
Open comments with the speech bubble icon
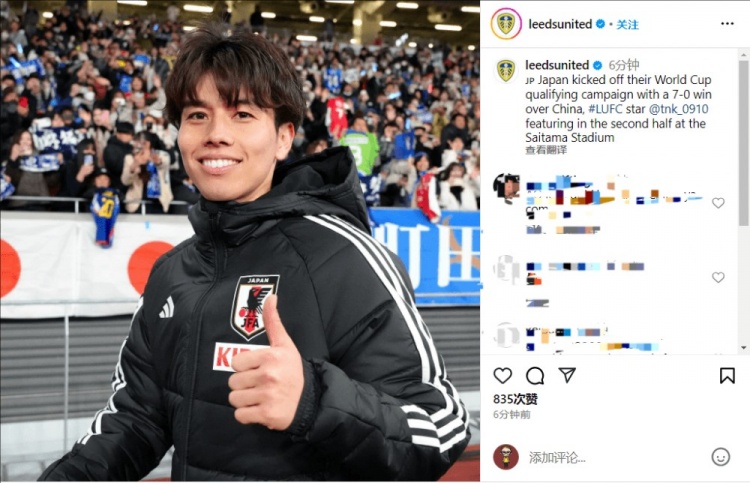(x=535, y=376)
